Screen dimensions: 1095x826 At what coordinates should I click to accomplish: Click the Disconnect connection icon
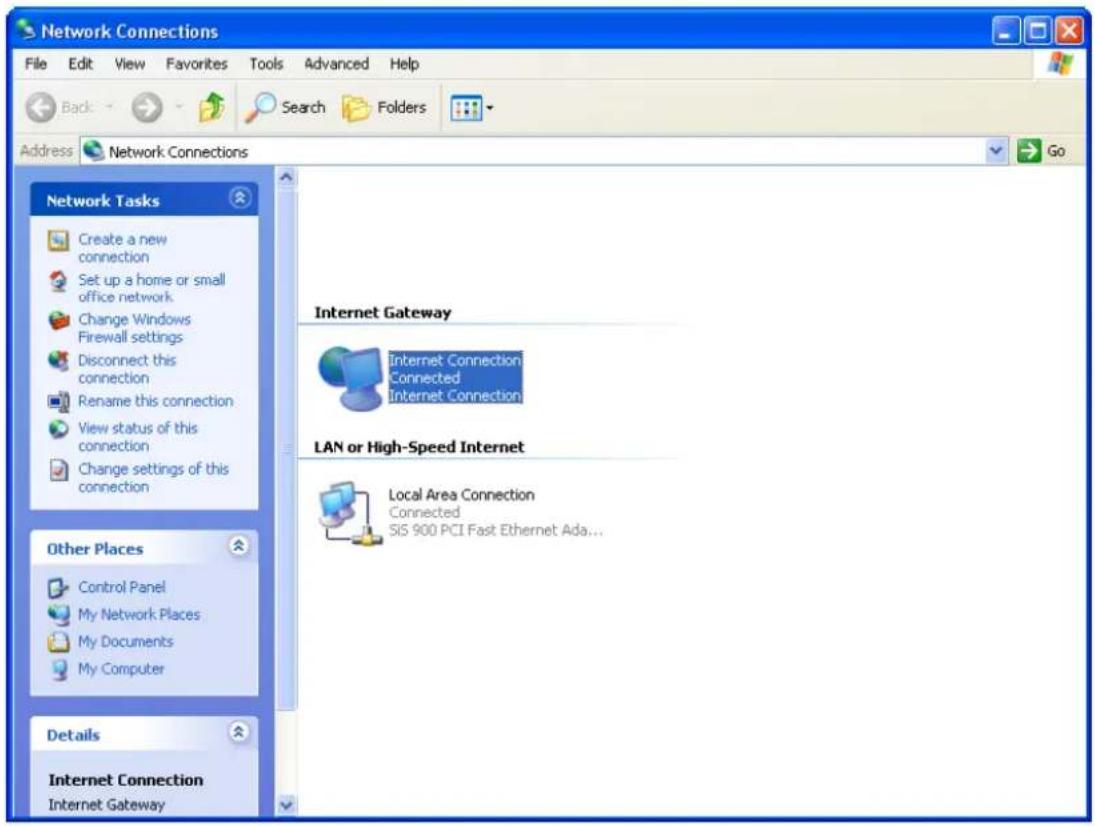tap(59, 361)
